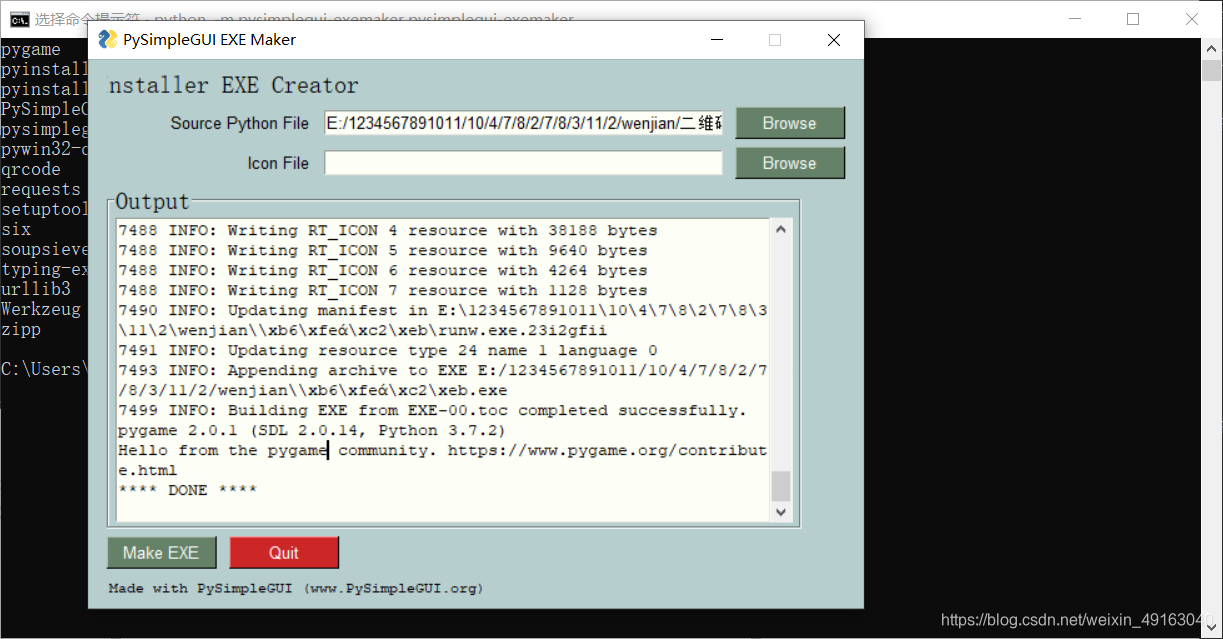1223x639 pixels.
Task: Click 'Werkzeug' in the command prompt list
Action: point(41,309)
